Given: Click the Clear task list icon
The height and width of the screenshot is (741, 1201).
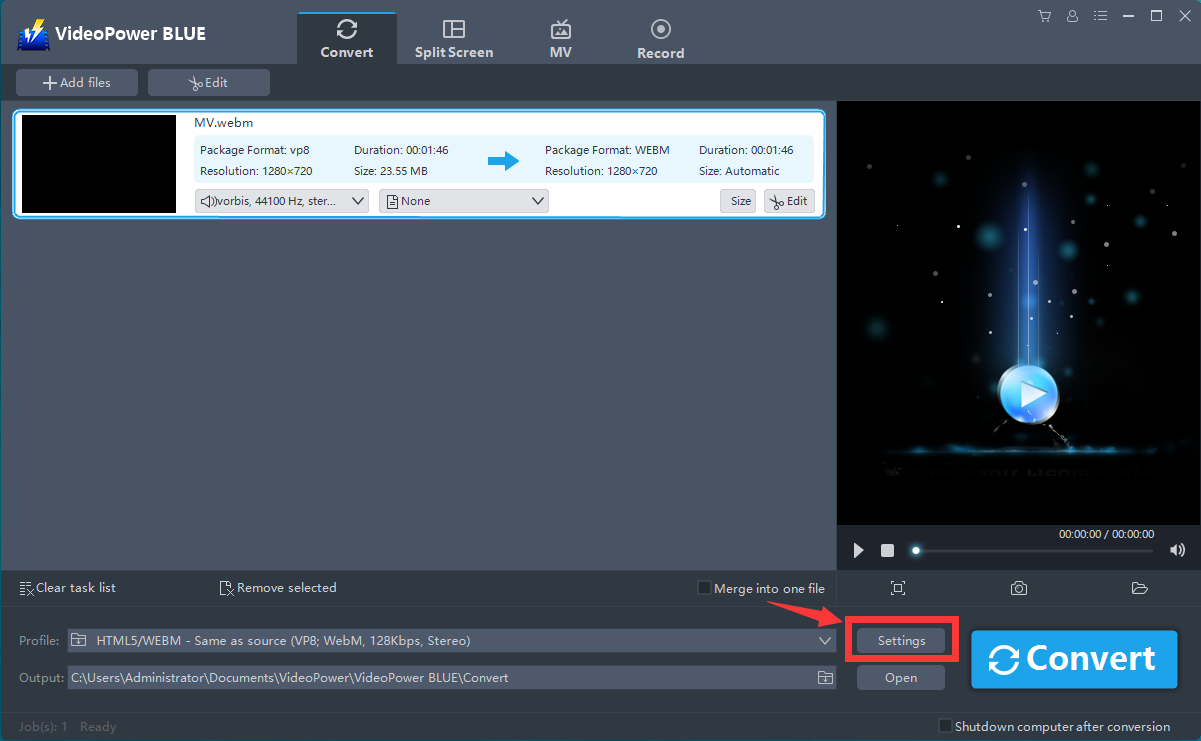Looking at the screenshot, I should tap(27, 587).
